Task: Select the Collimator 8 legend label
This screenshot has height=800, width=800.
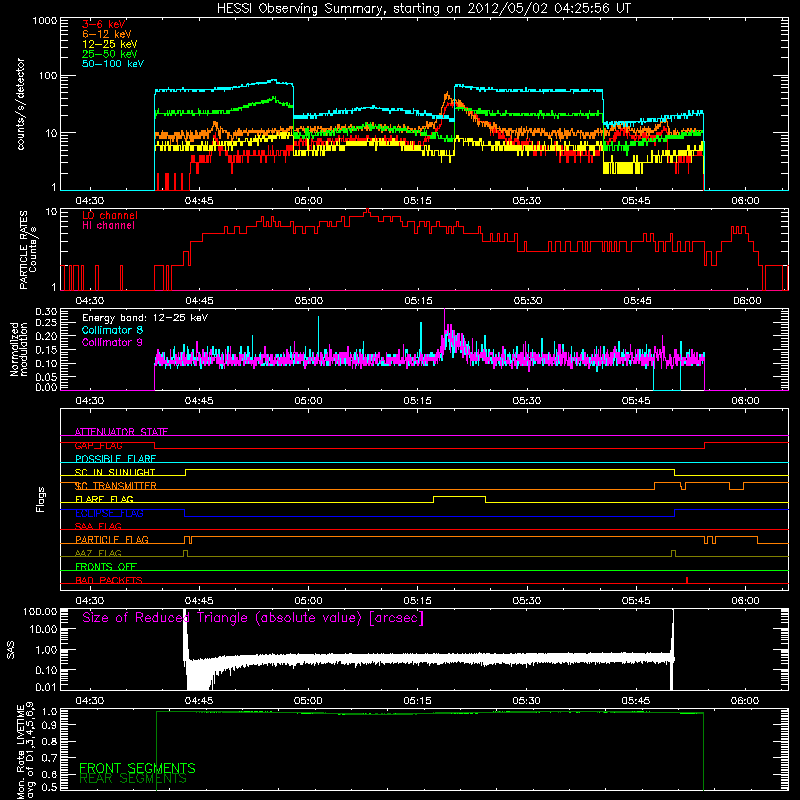Action: coord(112,330)
